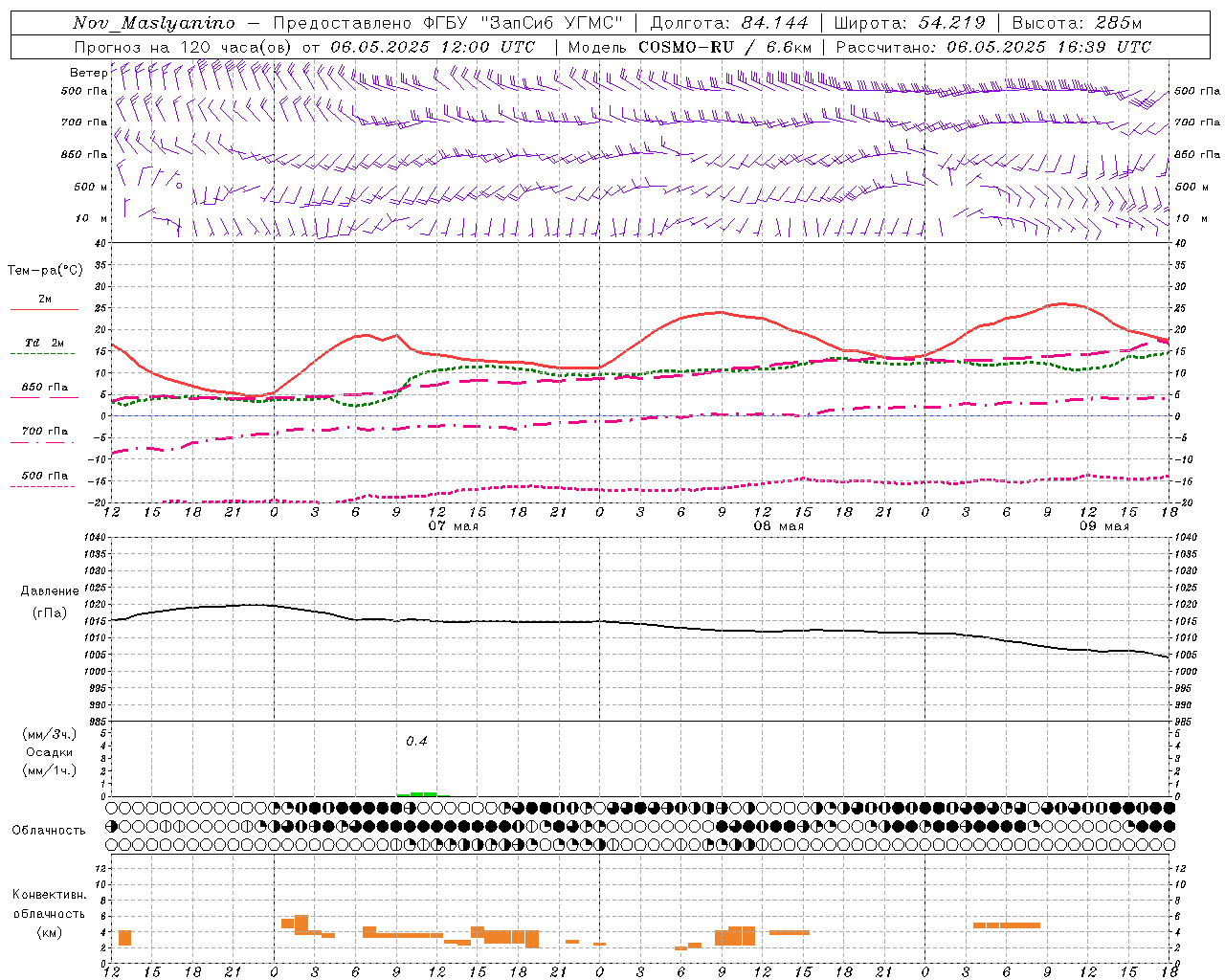Click the 08 мая date label
The height and width of the screenshot is (980, 1225).
[x=778, y=526]
